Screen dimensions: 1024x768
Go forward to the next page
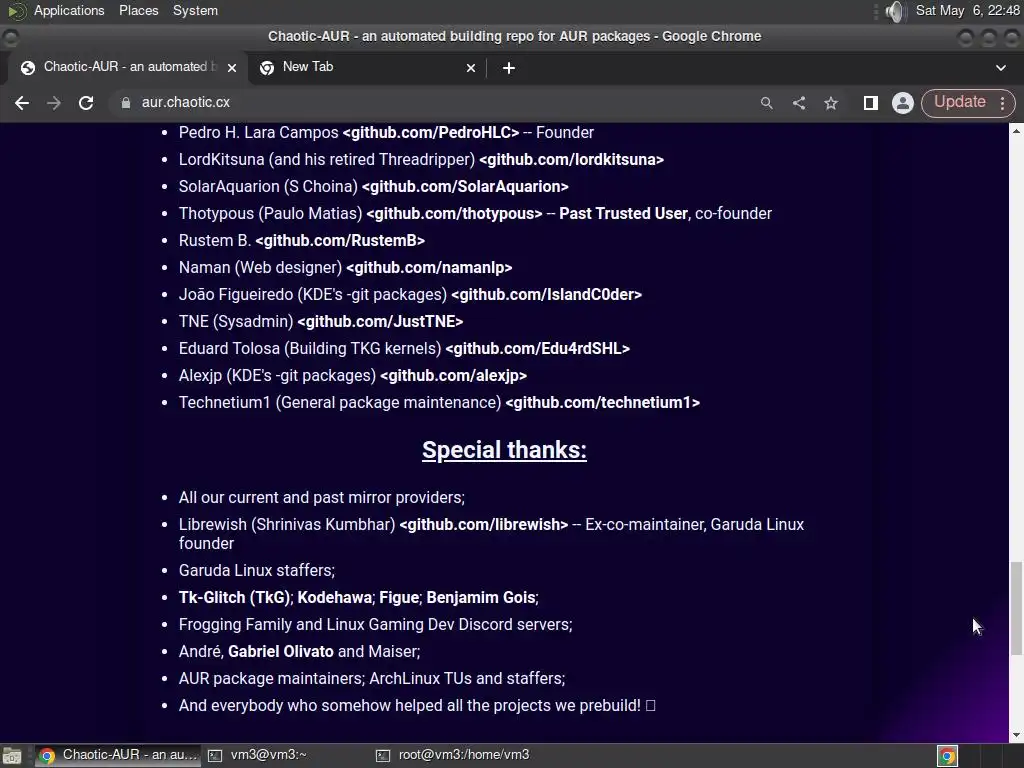(x=54, y=103)
